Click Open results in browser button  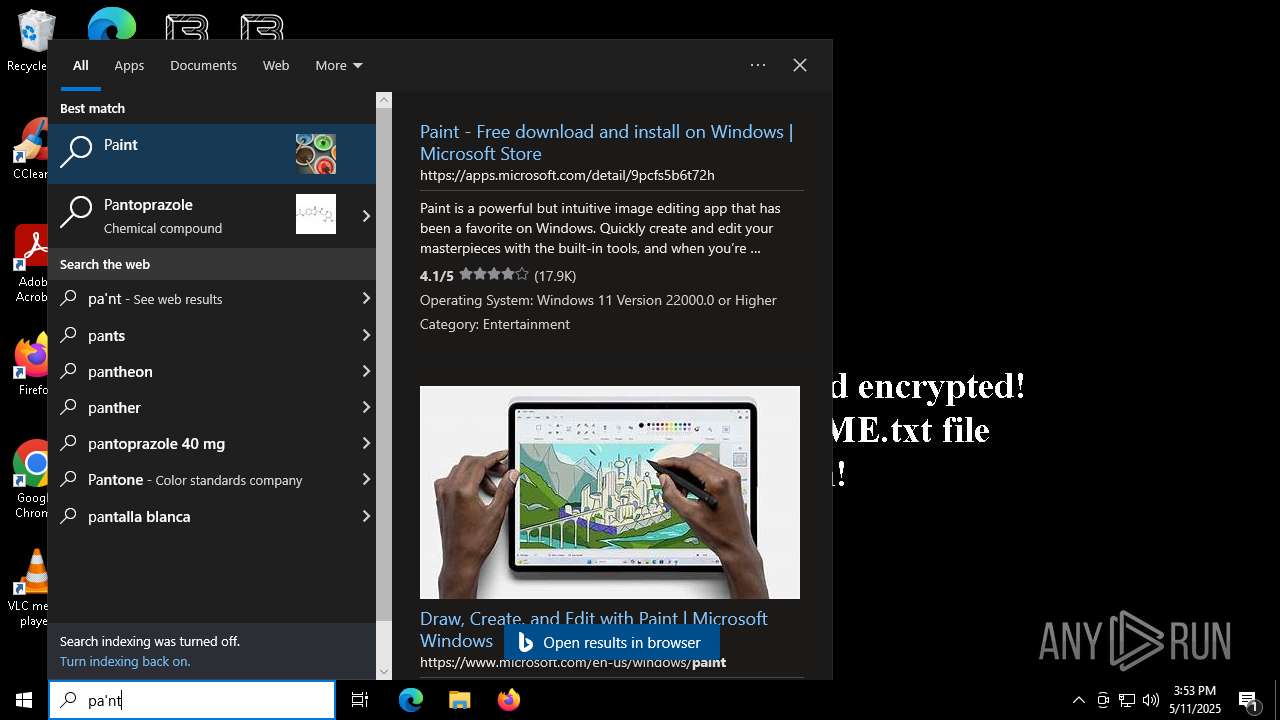pyautogui.click(x=611, y=642)
